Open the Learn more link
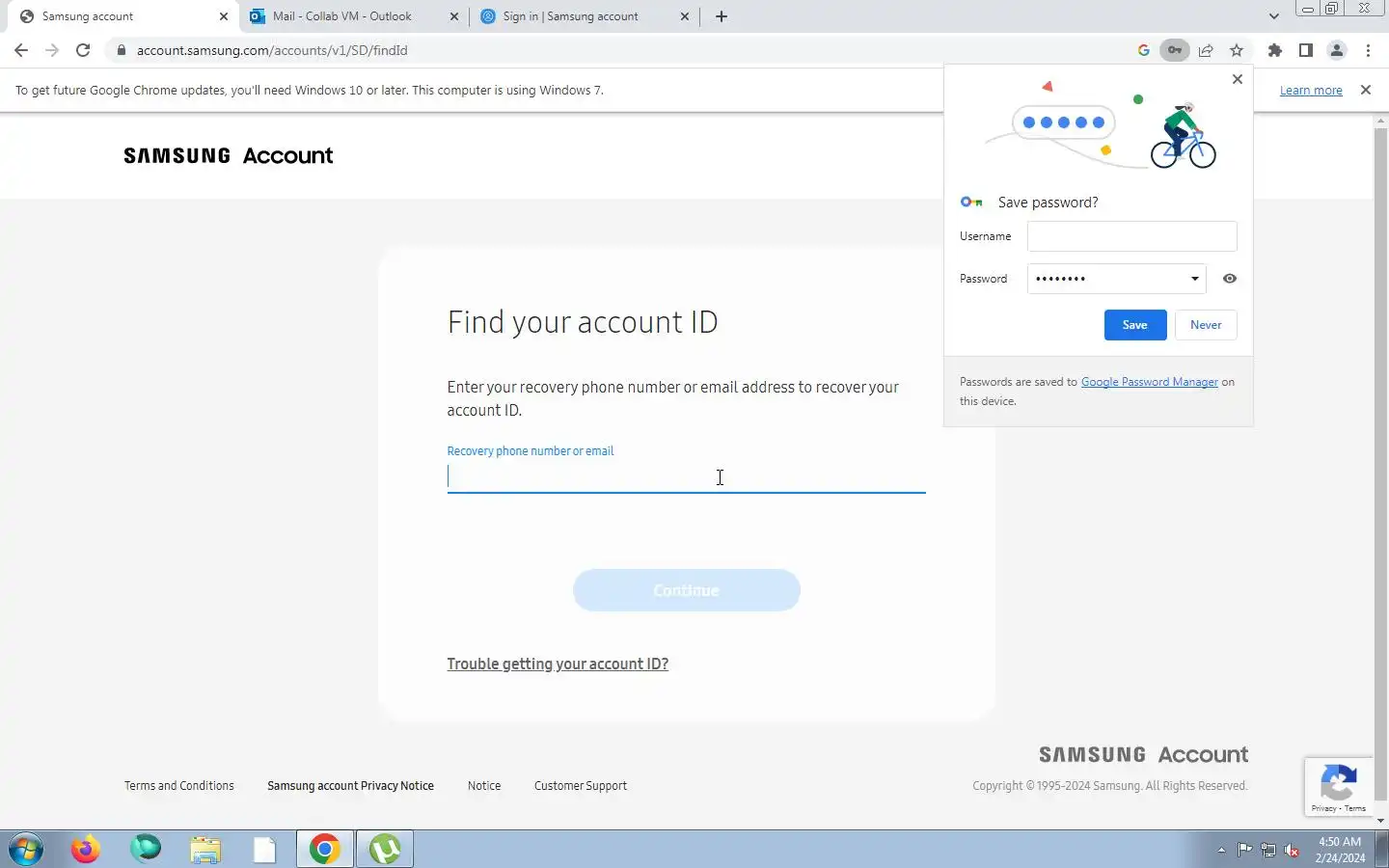 click(1311, 91)
